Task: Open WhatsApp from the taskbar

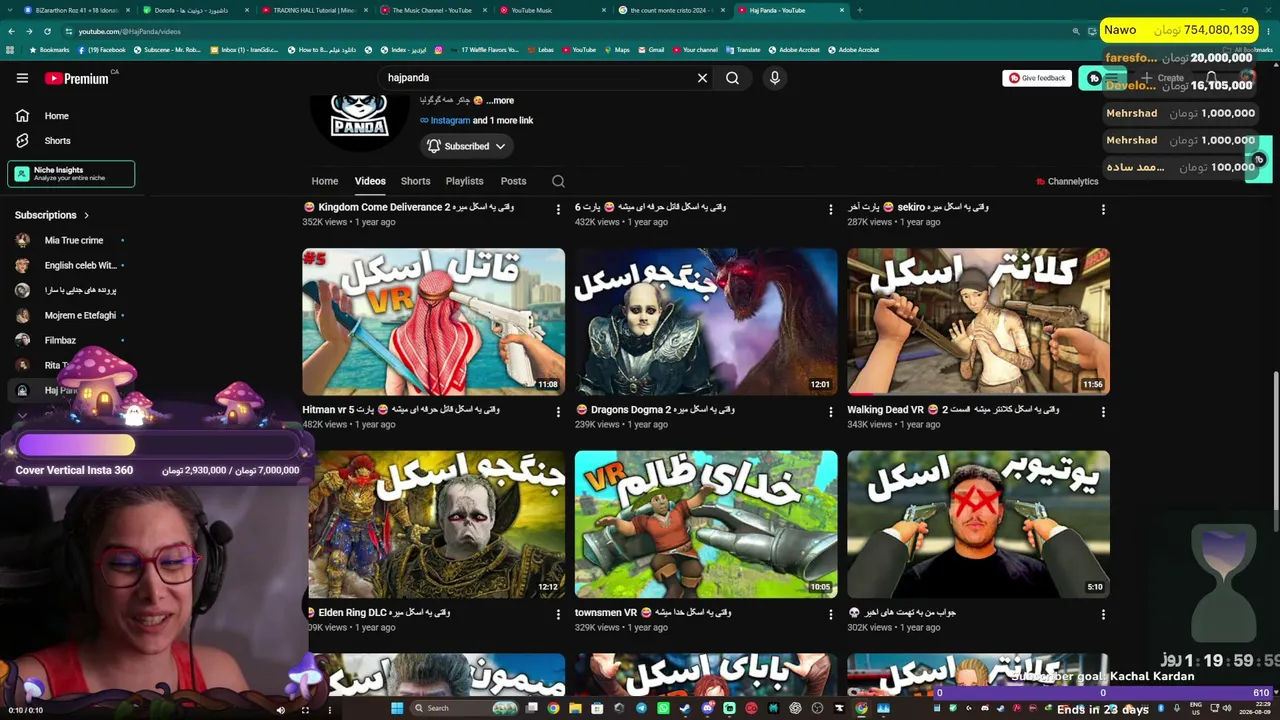Action: 663,709
